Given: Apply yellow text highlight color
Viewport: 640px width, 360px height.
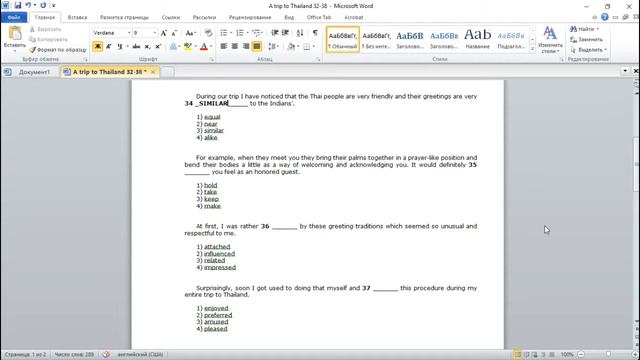Looking at the screenshot, I should [x=187, y=47].
